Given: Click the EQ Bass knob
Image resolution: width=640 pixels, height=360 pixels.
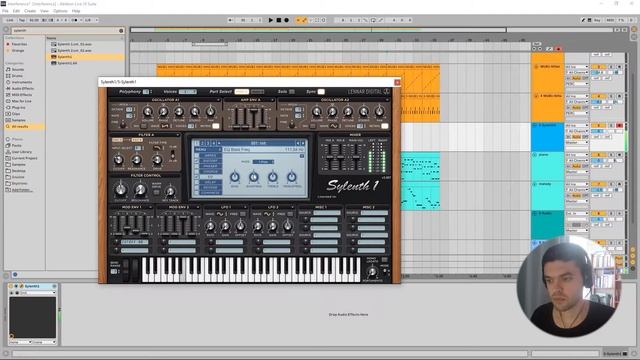Looking at the screenshot, I should point(235,177).
